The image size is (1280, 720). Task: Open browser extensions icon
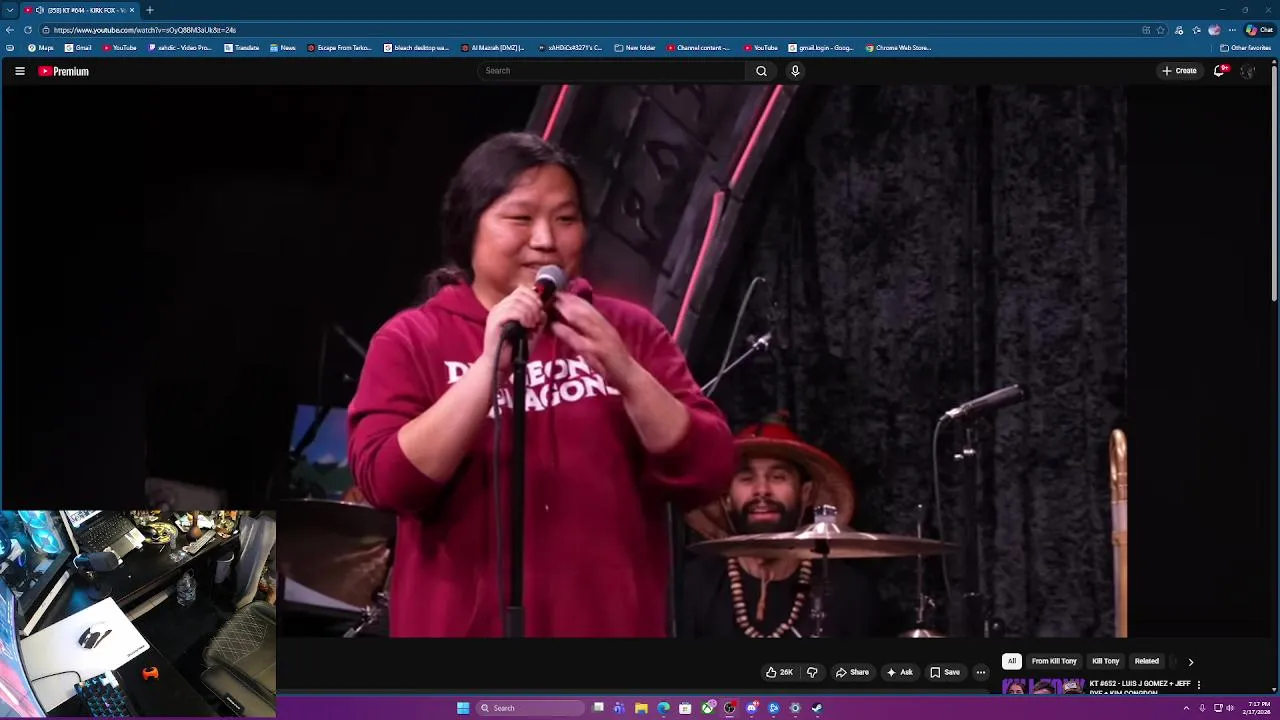(1179, 30)
